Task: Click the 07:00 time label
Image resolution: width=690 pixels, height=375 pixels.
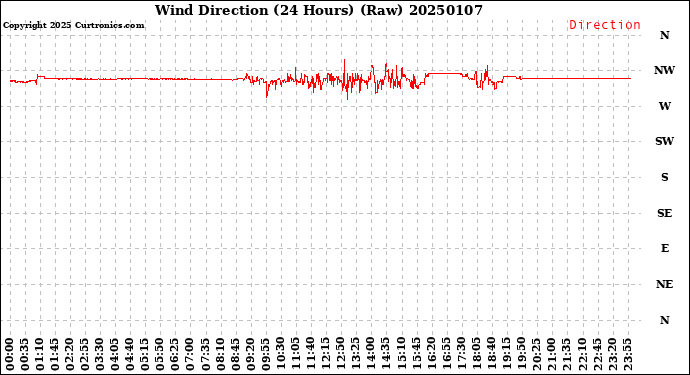Action: click(191, 354)
